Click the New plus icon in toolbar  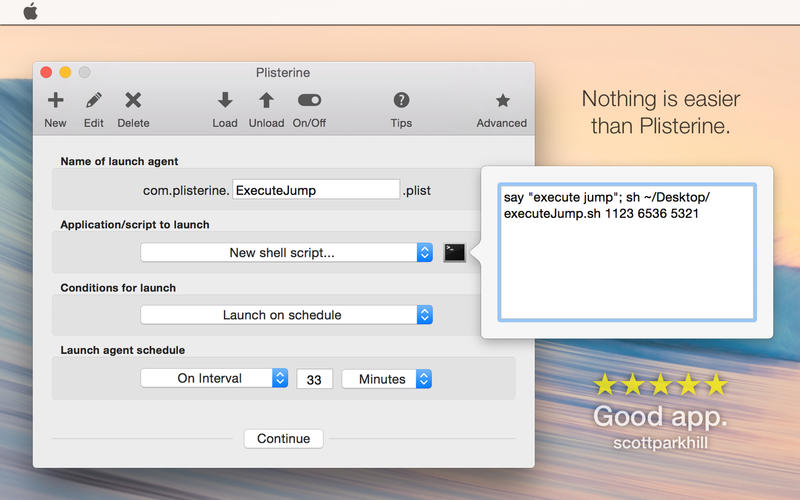(x=56, y=101)
